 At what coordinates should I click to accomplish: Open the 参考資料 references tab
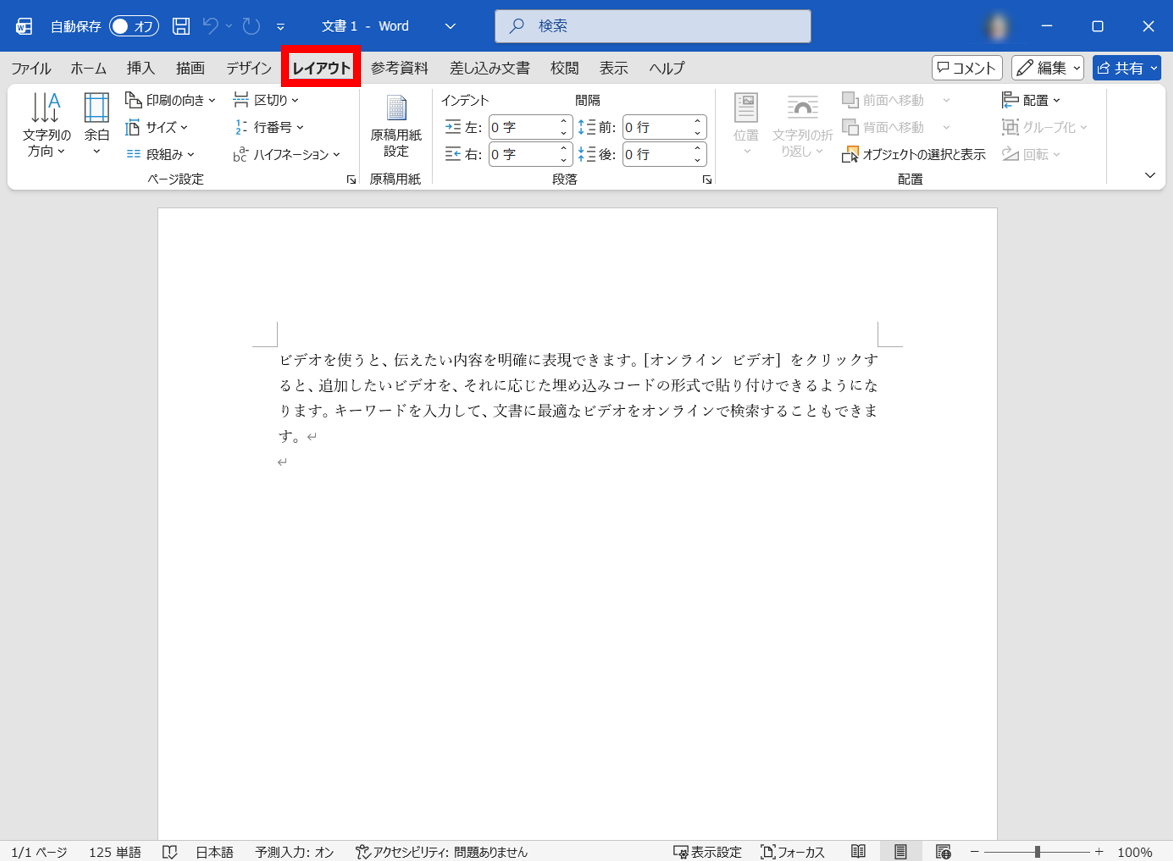(x=399, y=68)
